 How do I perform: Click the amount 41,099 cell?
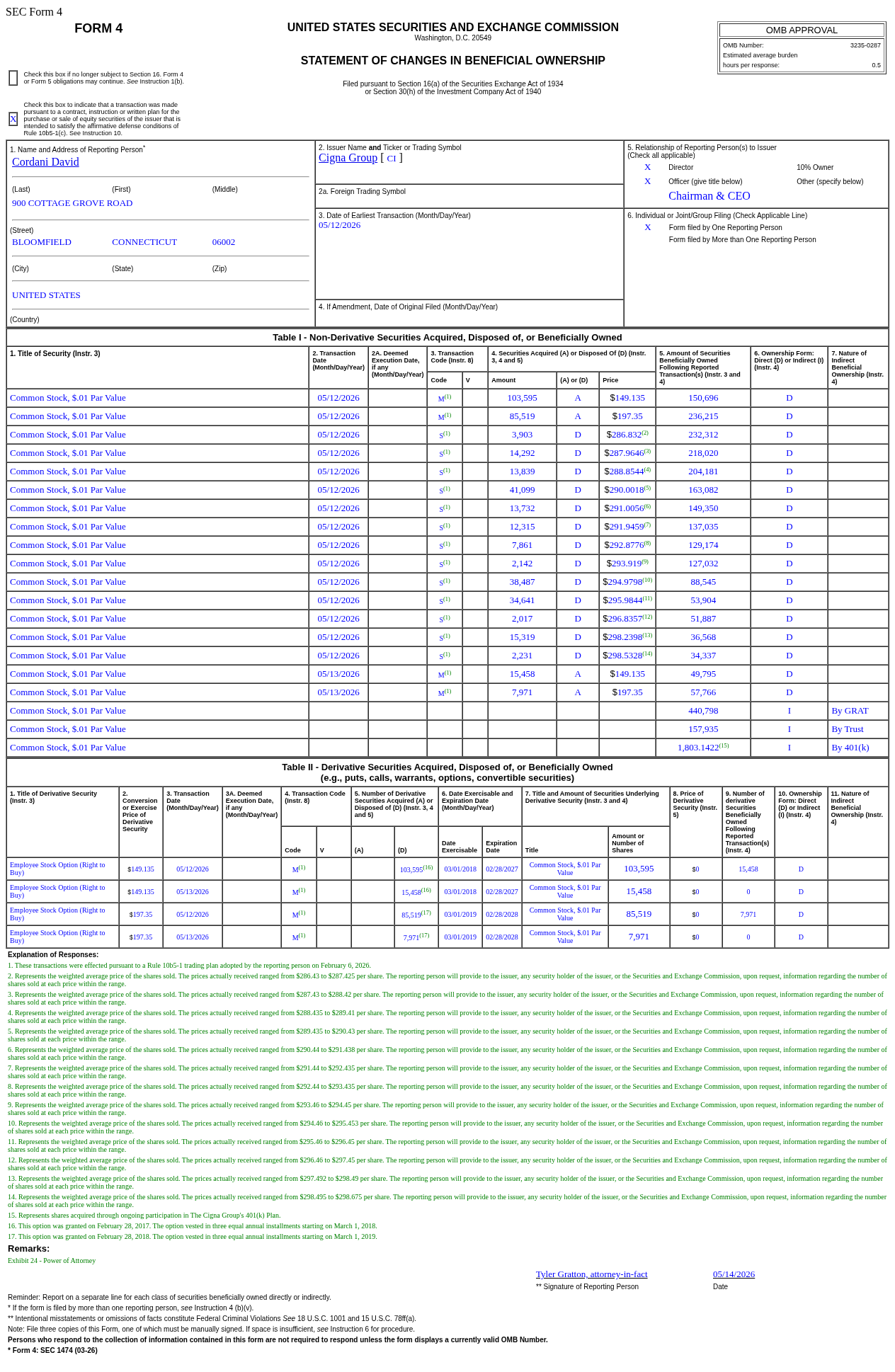[522, 490]
